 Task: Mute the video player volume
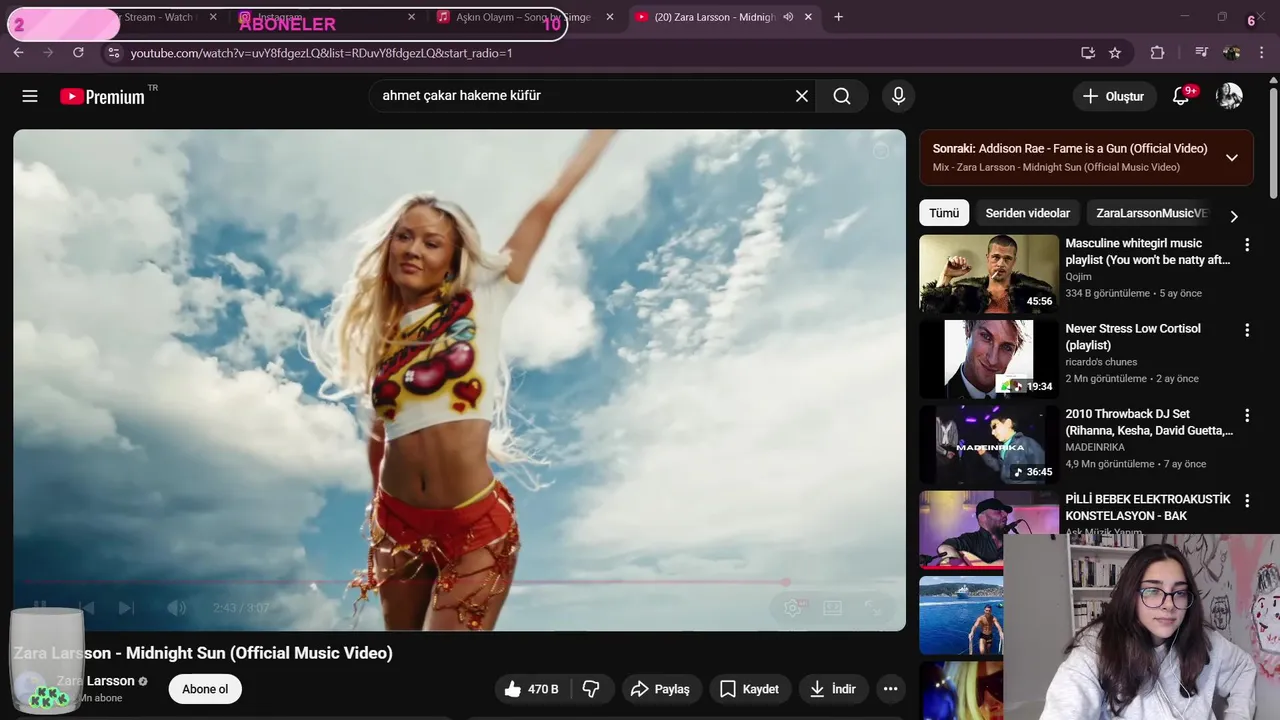click(176, 607)
